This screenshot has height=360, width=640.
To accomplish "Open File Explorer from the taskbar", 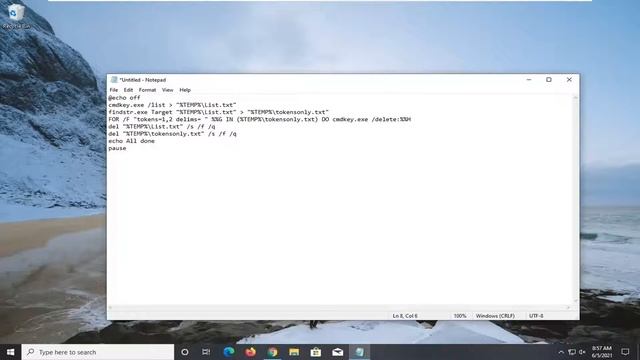I will [294, 352].
